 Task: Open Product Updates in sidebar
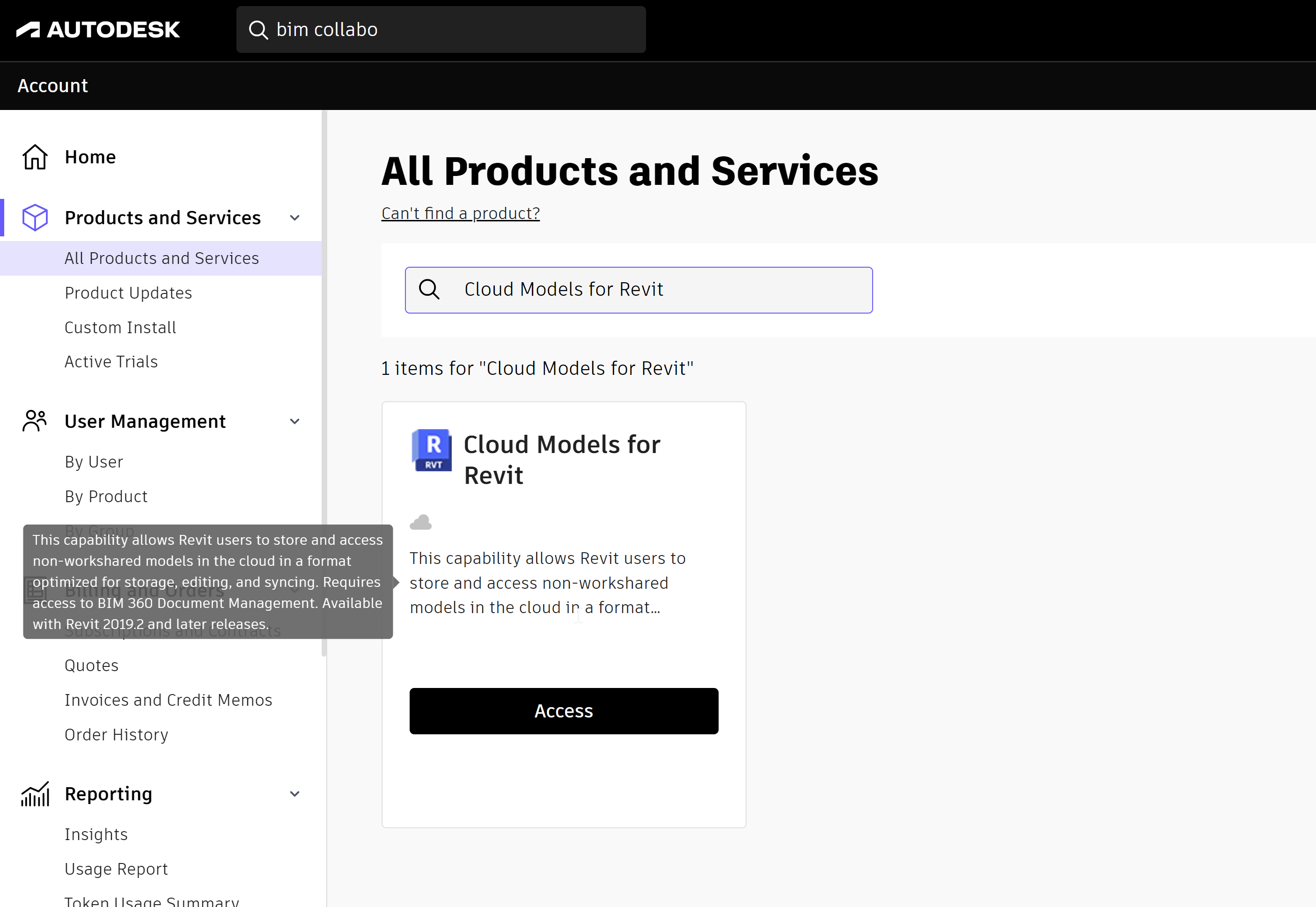(x=128, y=293)
